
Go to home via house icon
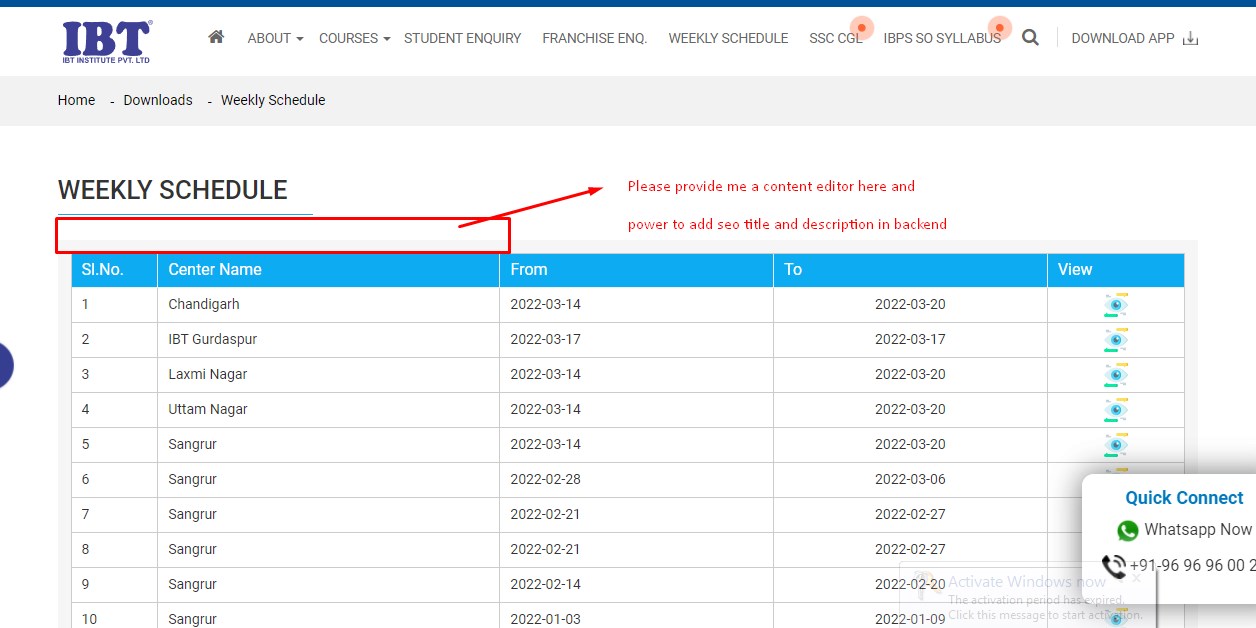tap(216, 37)
